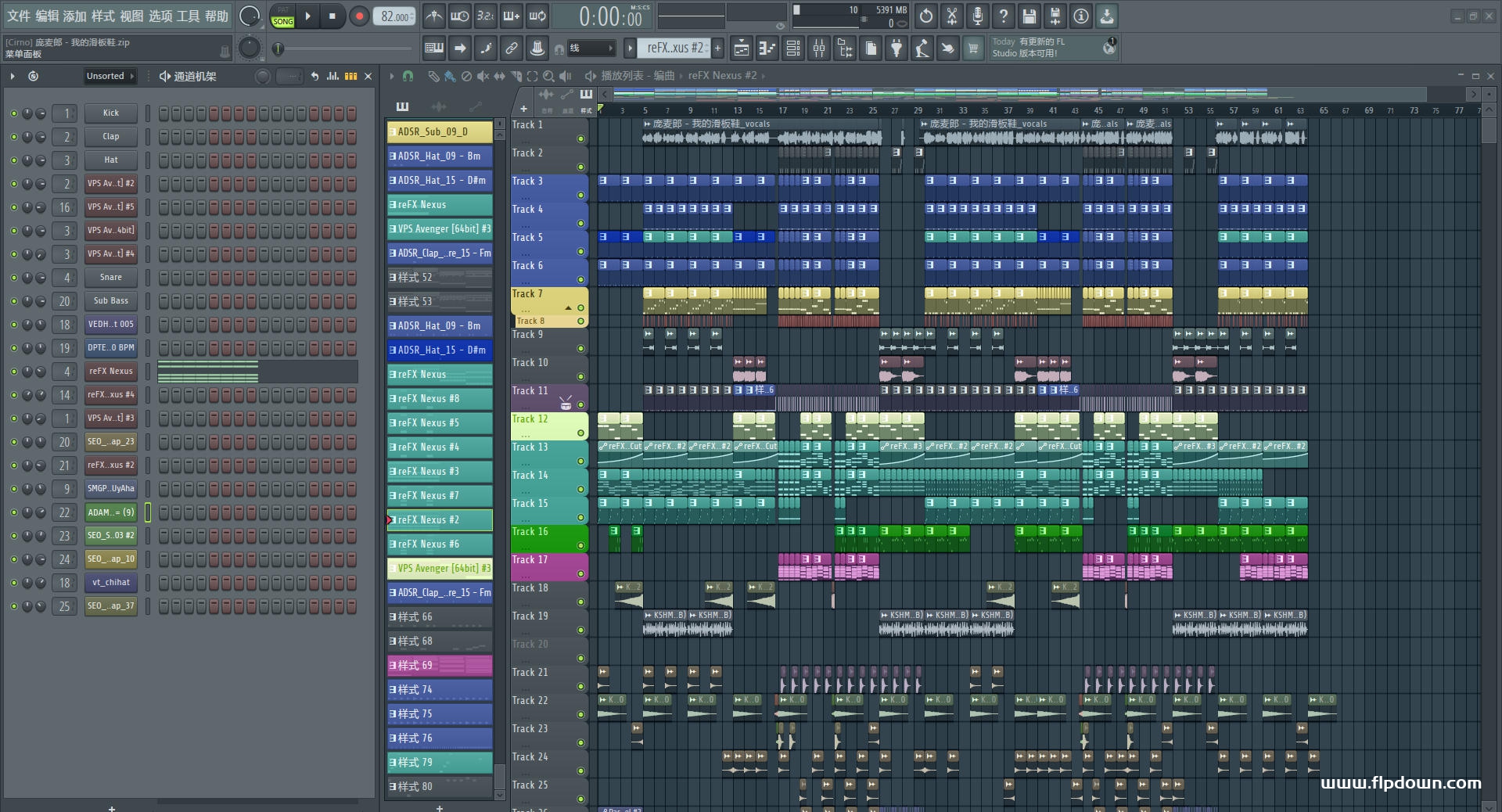The width and height of the screenshot is (1502, 812).
Task: Click the Sub Bass channel button
Action: pyautogui.click(x=111, y=301)
